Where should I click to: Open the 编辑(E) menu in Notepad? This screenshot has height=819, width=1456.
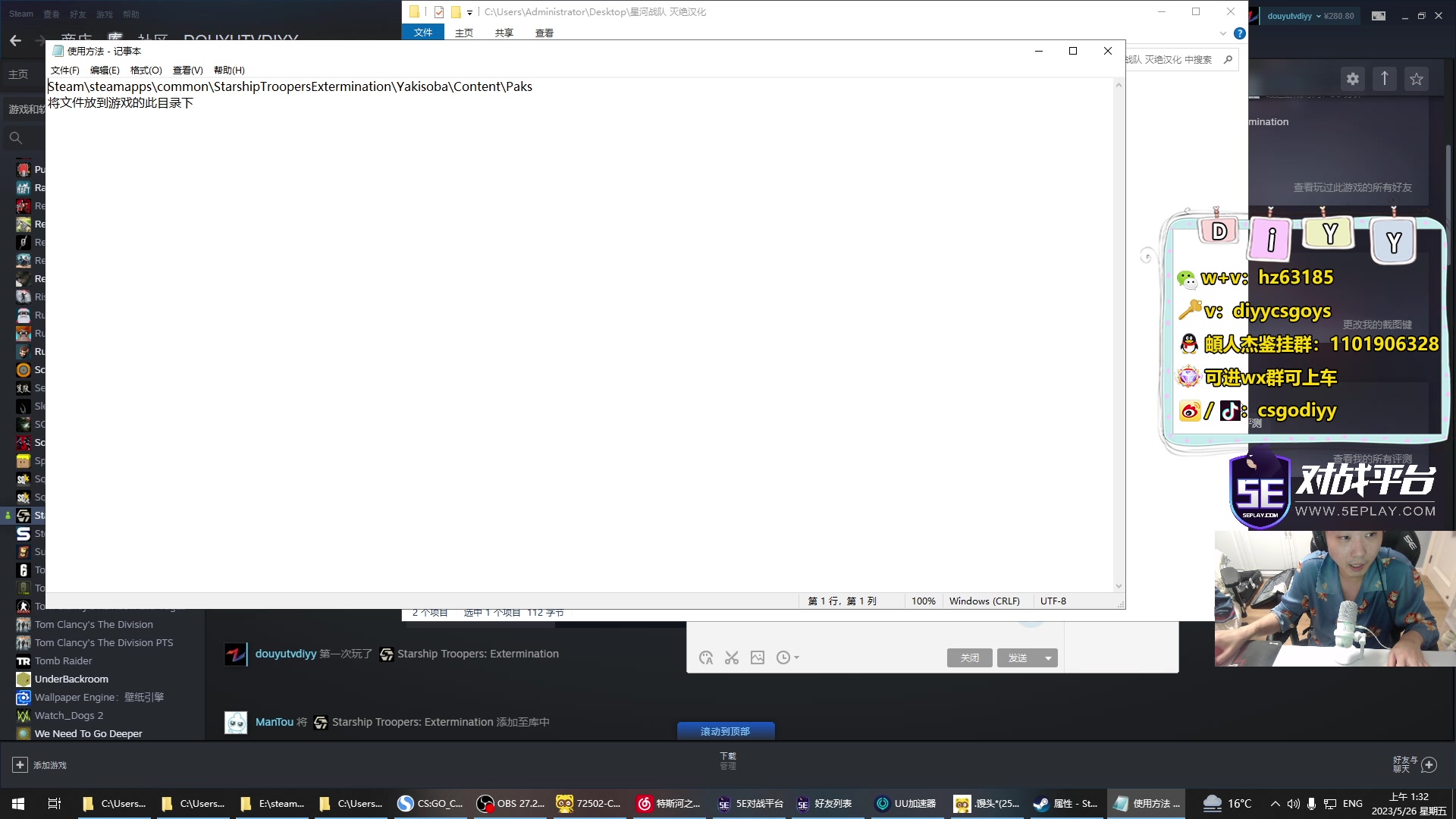coord(105,71)
